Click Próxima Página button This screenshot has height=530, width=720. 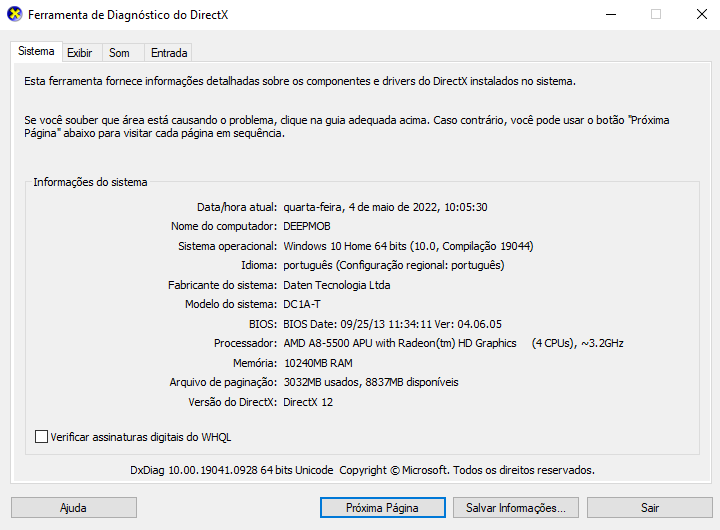tap(382, 507)
